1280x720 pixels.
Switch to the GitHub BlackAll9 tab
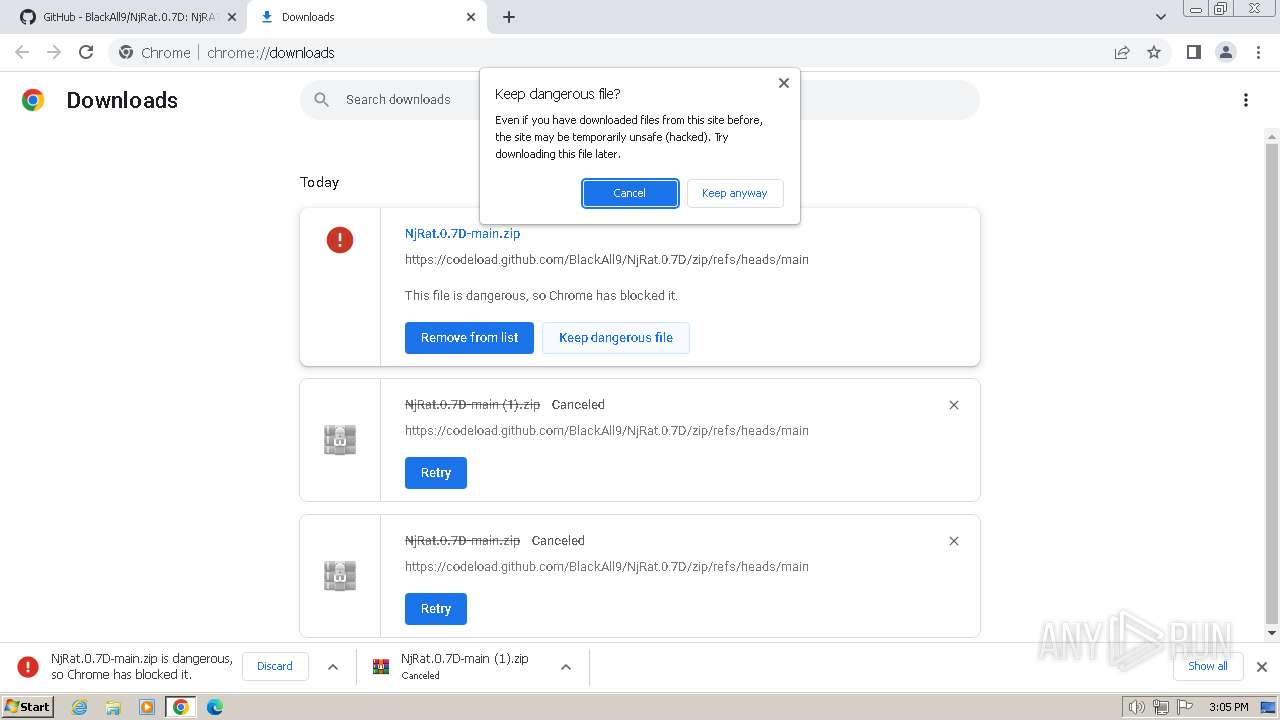point(125,17)
